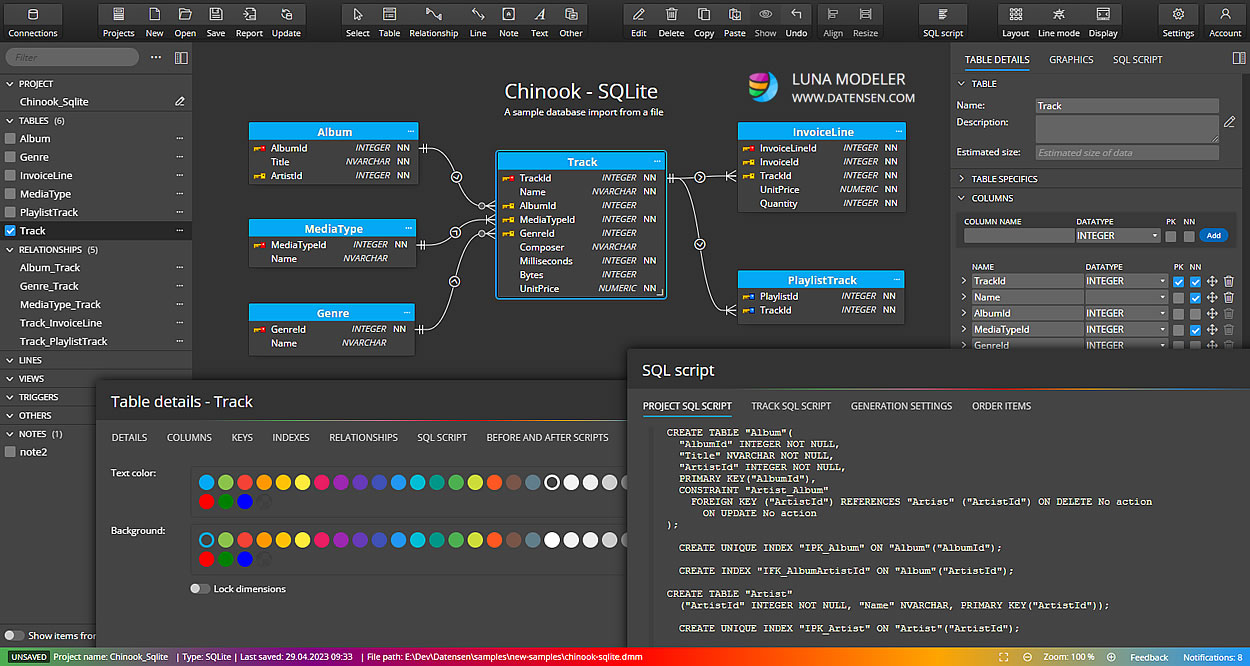Click the Filter input field in sidebar
This screenshot has height=666, width=1250.
pyautogui.click(x=70, y=57)
